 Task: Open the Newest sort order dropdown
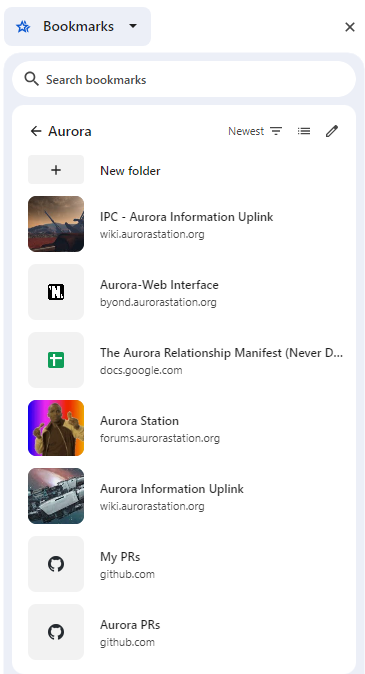(x=255, y=131)
